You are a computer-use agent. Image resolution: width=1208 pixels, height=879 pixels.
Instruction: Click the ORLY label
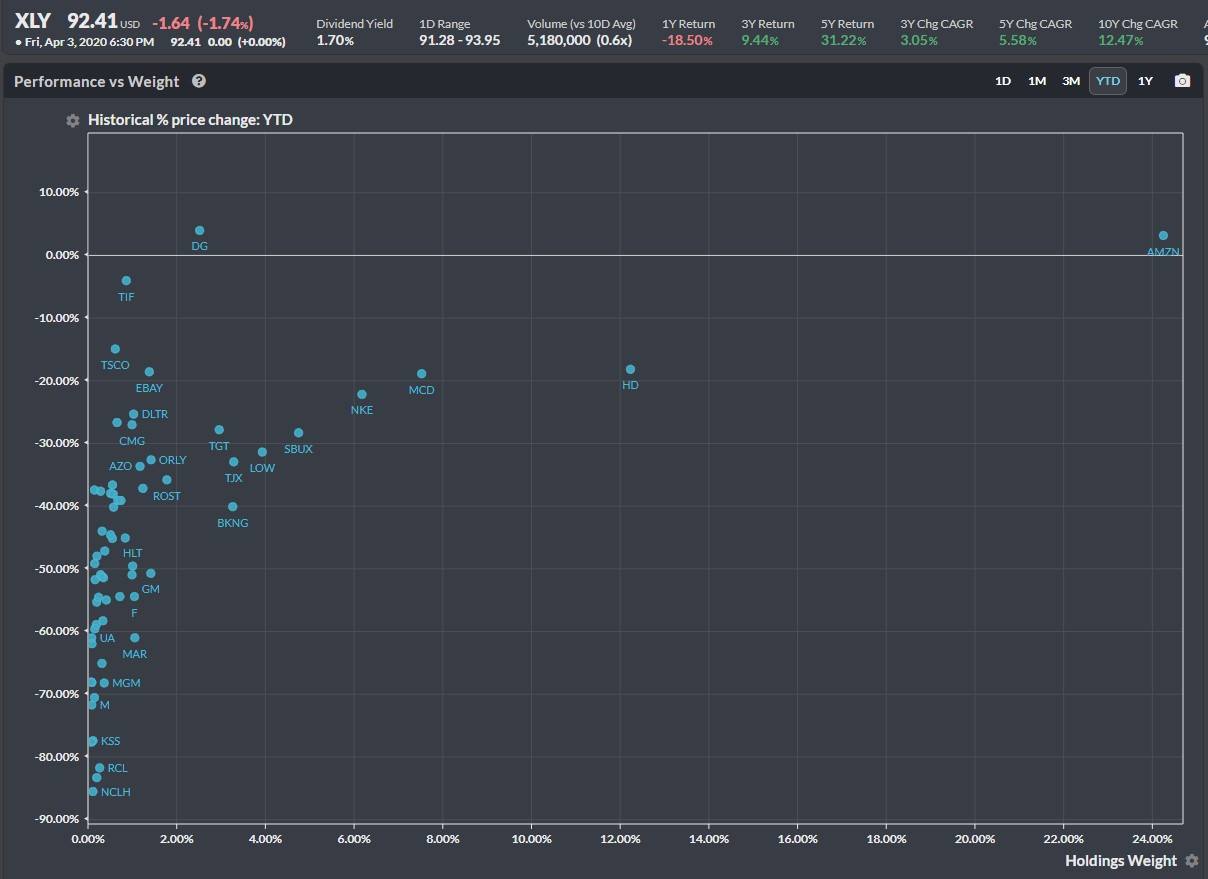pyautogui.click(x=172, y=460)
